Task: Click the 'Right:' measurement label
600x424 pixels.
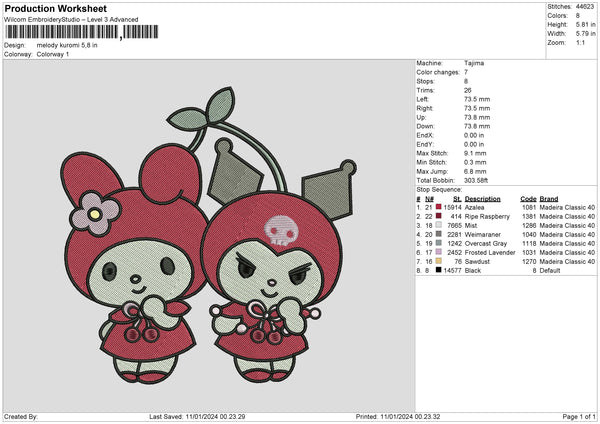Action: pyautogui.click(x=425, y=108)
